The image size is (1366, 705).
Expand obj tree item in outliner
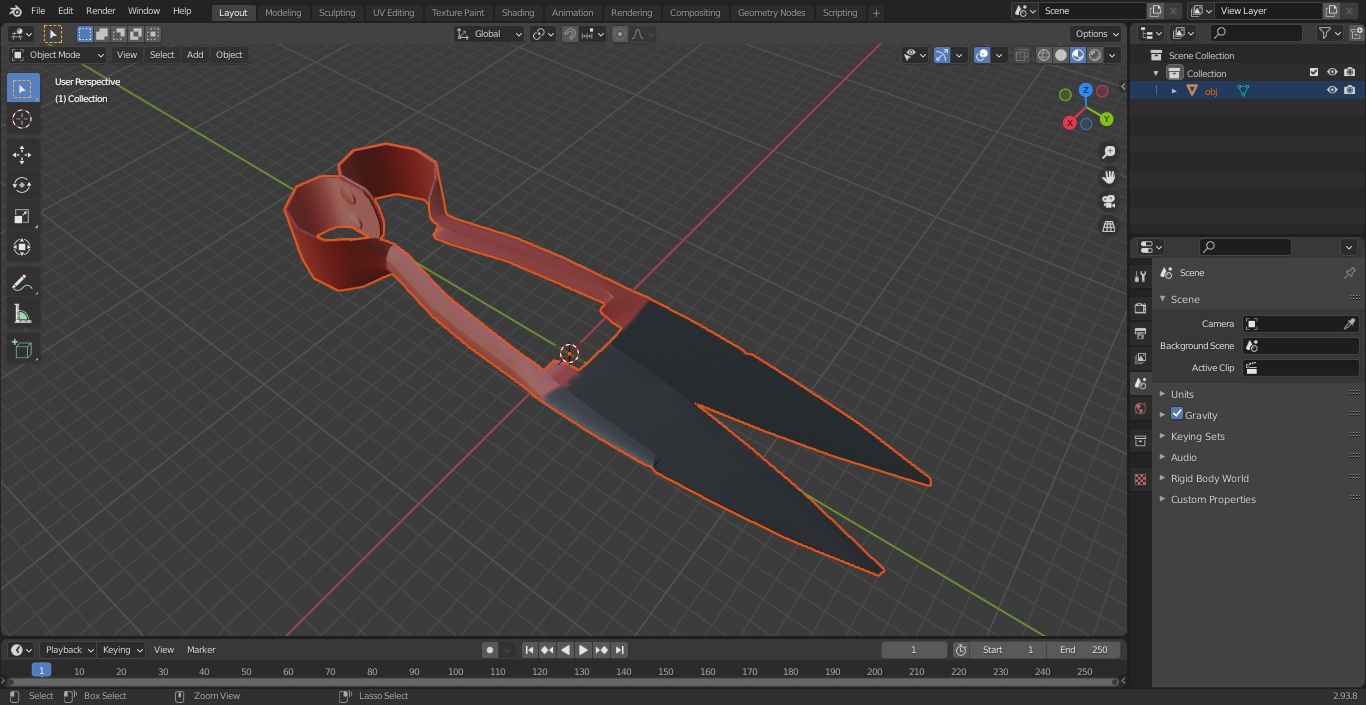1174,91
